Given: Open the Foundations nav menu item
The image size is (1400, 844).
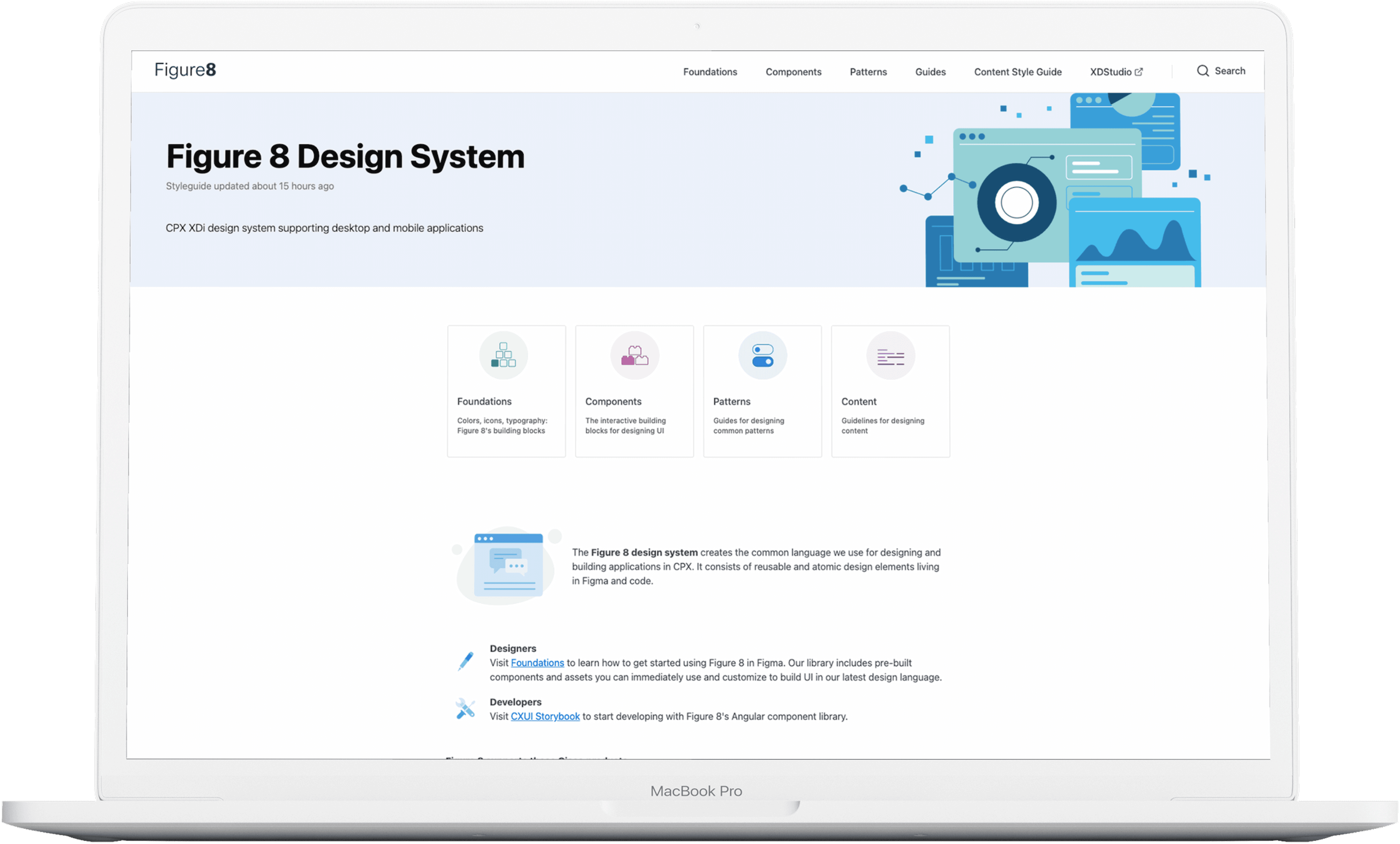Looking at the screenshot, I should [710, 72].
